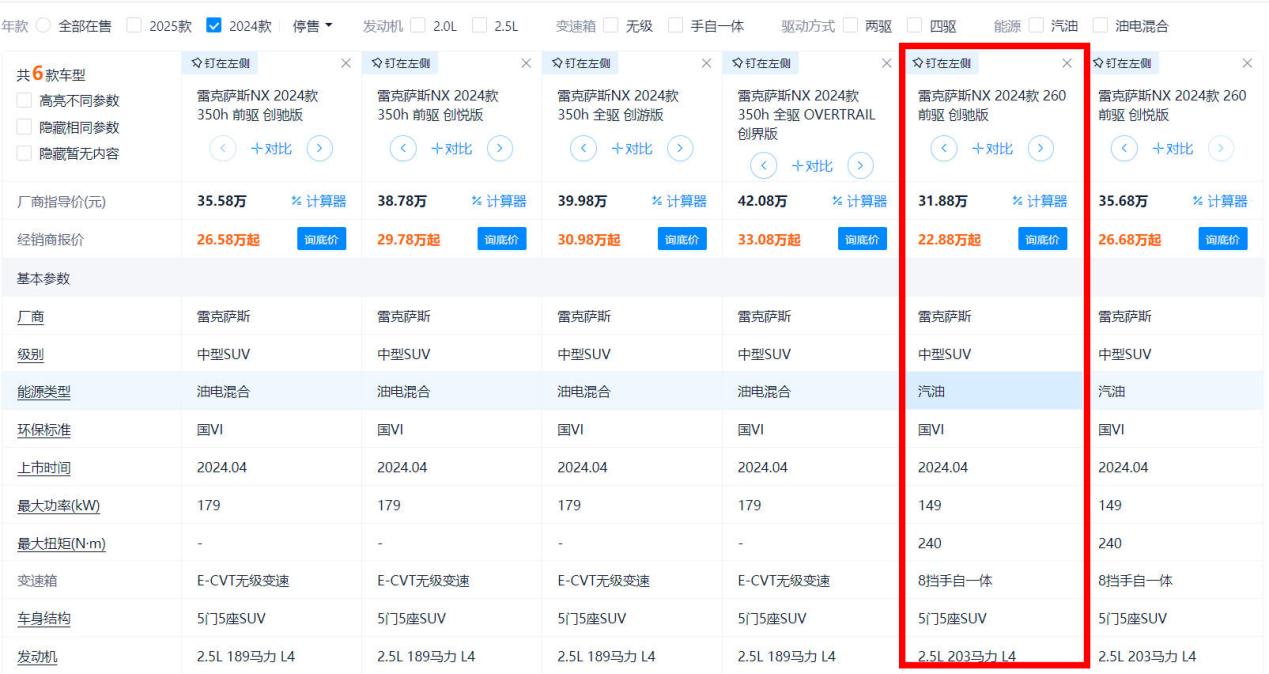The height and width of the screenshot is (674, 1269).
Task: Next arrow under 260 前驱 创驰版
Action: pyautogui.click(x=1039, y=148)
